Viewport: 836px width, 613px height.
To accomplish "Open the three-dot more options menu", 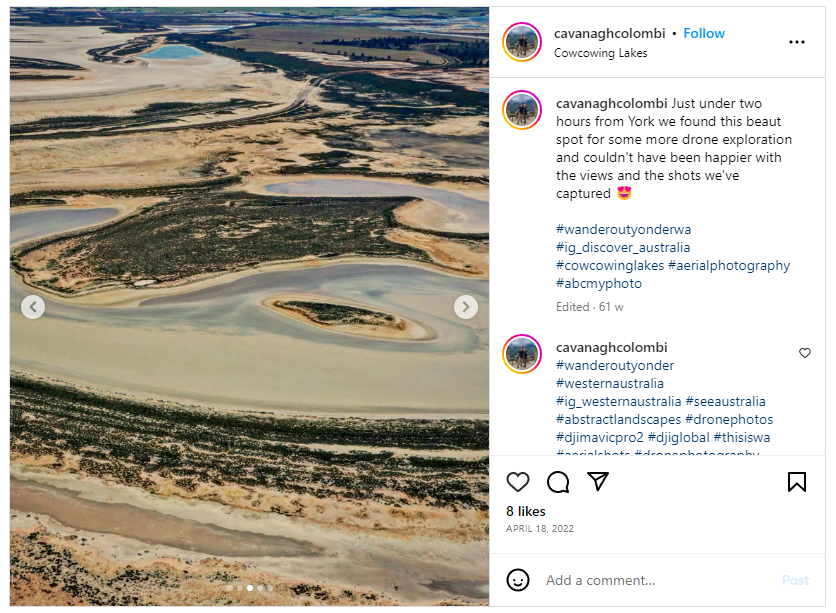I will (x=797, y=42).
